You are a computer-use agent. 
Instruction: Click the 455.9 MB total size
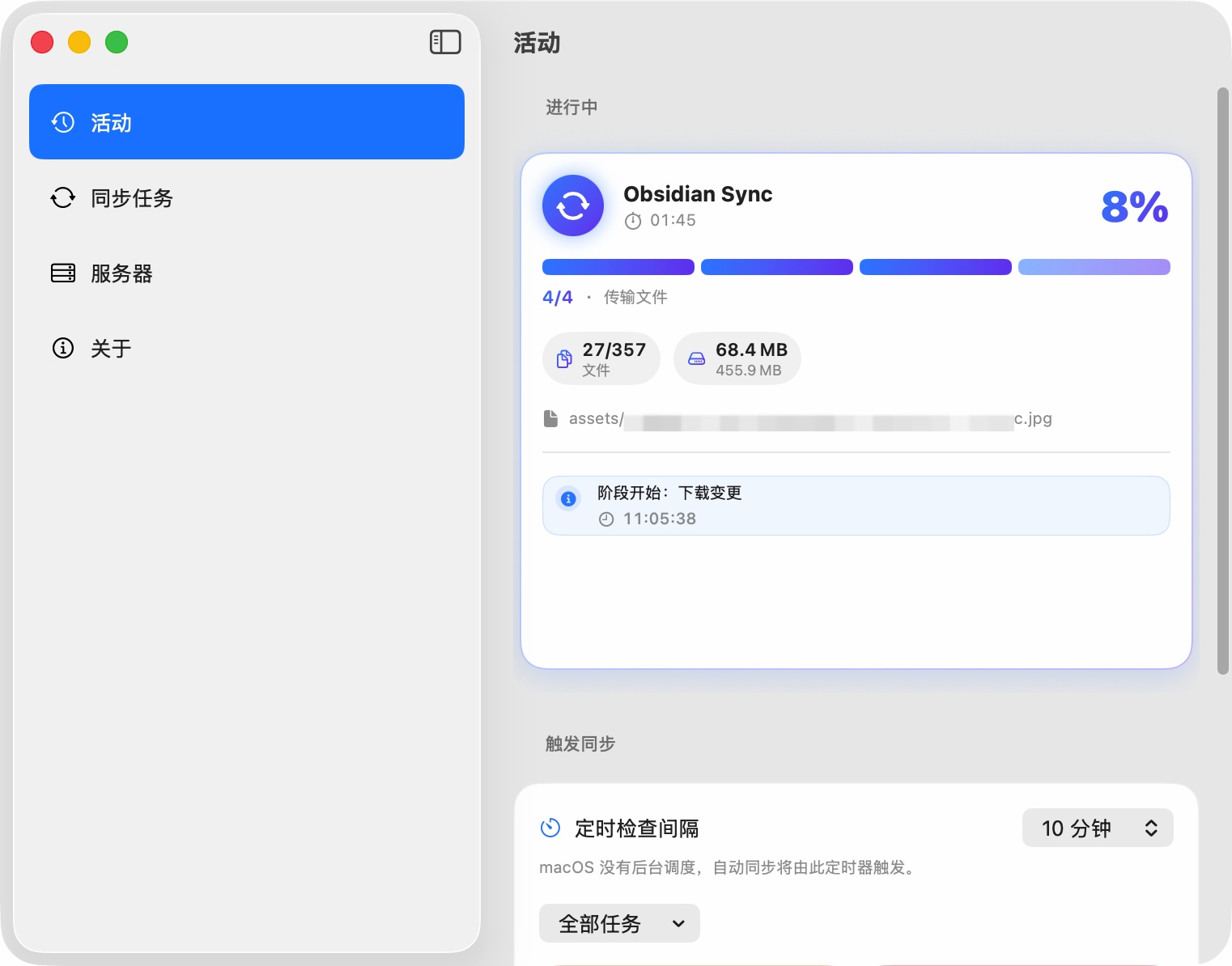pos(749,371)
